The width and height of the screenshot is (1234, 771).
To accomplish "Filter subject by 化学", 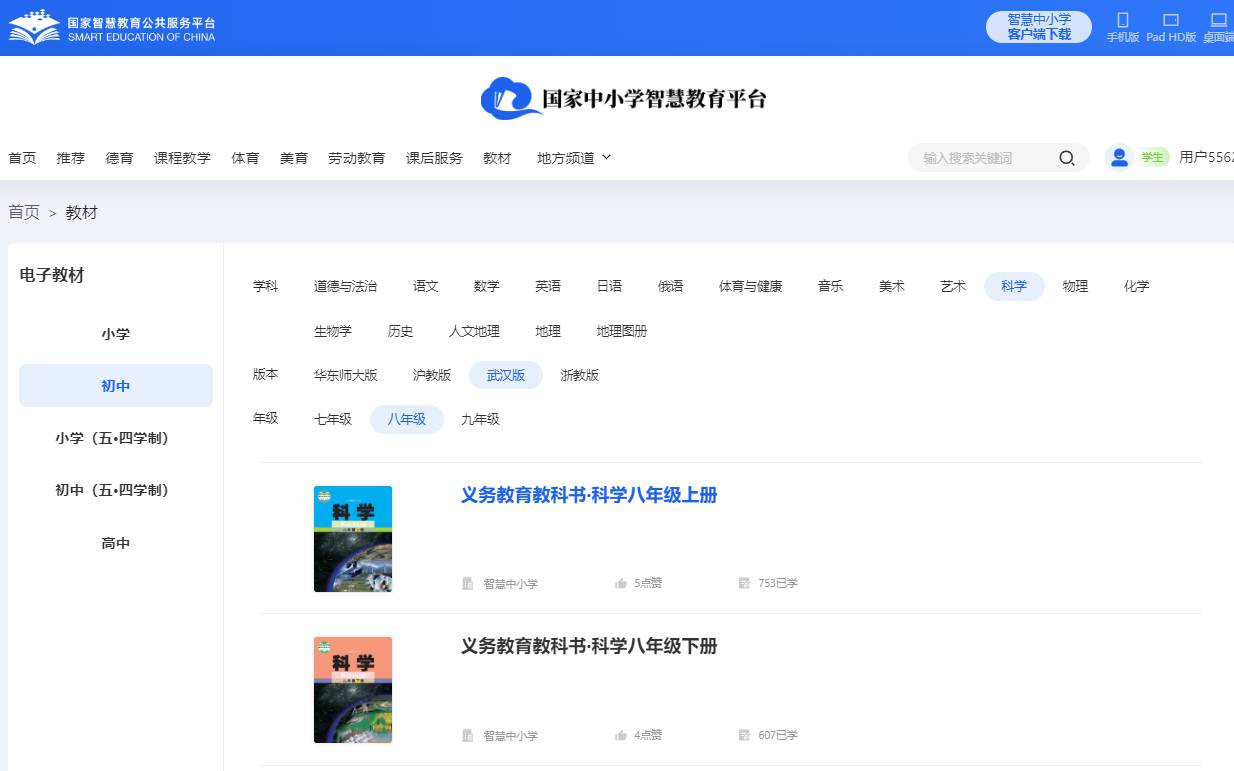I will coord(1136,286).
